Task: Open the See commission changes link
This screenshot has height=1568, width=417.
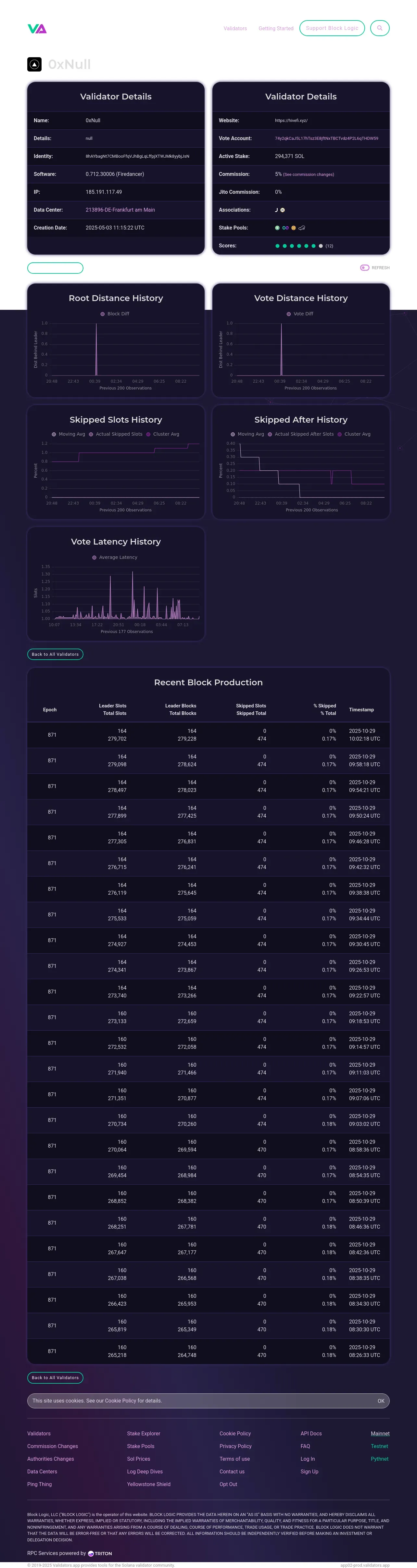Action: [308, 175]
